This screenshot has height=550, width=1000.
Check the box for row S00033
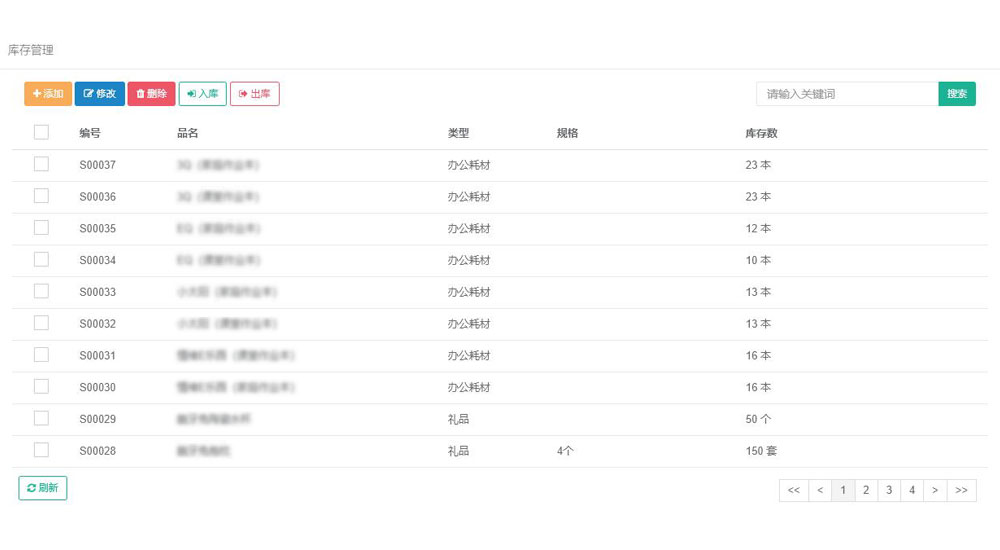[41, 291]
